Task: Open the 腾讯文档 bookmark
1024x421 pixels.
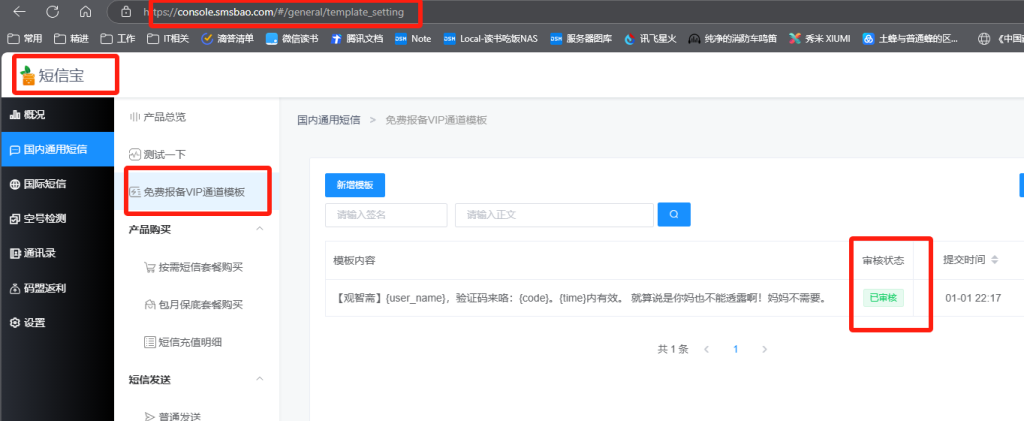Action: coord(357,39)
